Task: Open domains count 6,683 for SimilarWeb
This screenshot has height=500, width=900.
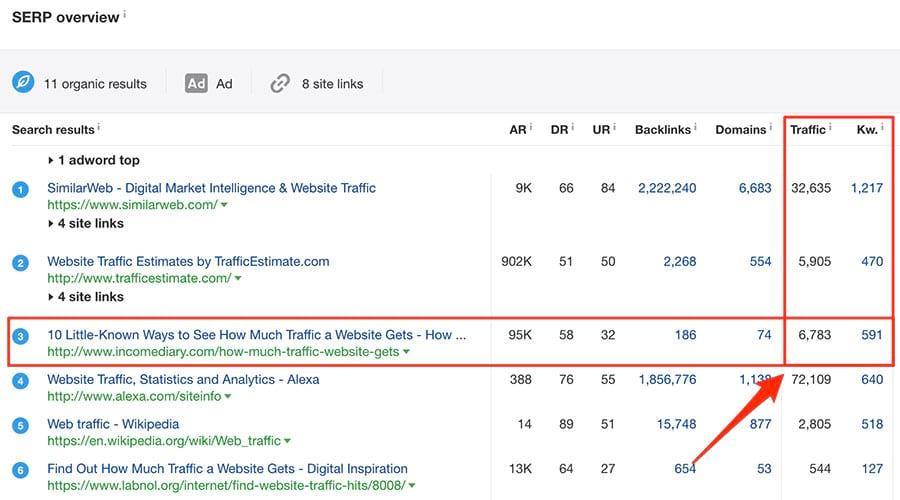Action: 755,188
